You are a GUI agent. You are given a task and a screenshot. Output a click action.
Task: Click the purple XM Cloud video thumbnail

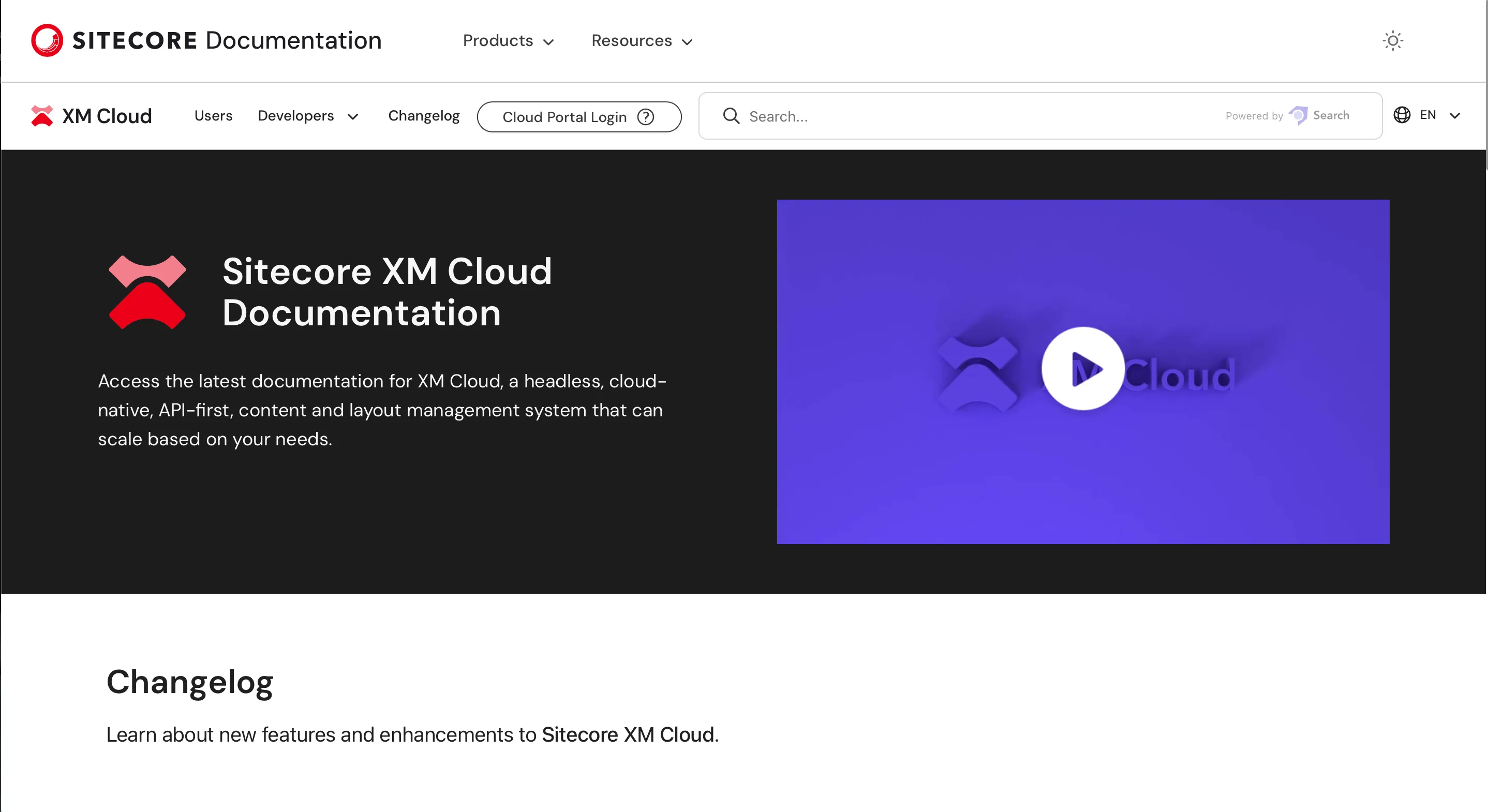pyautogui.click(x=1083, y=372)
